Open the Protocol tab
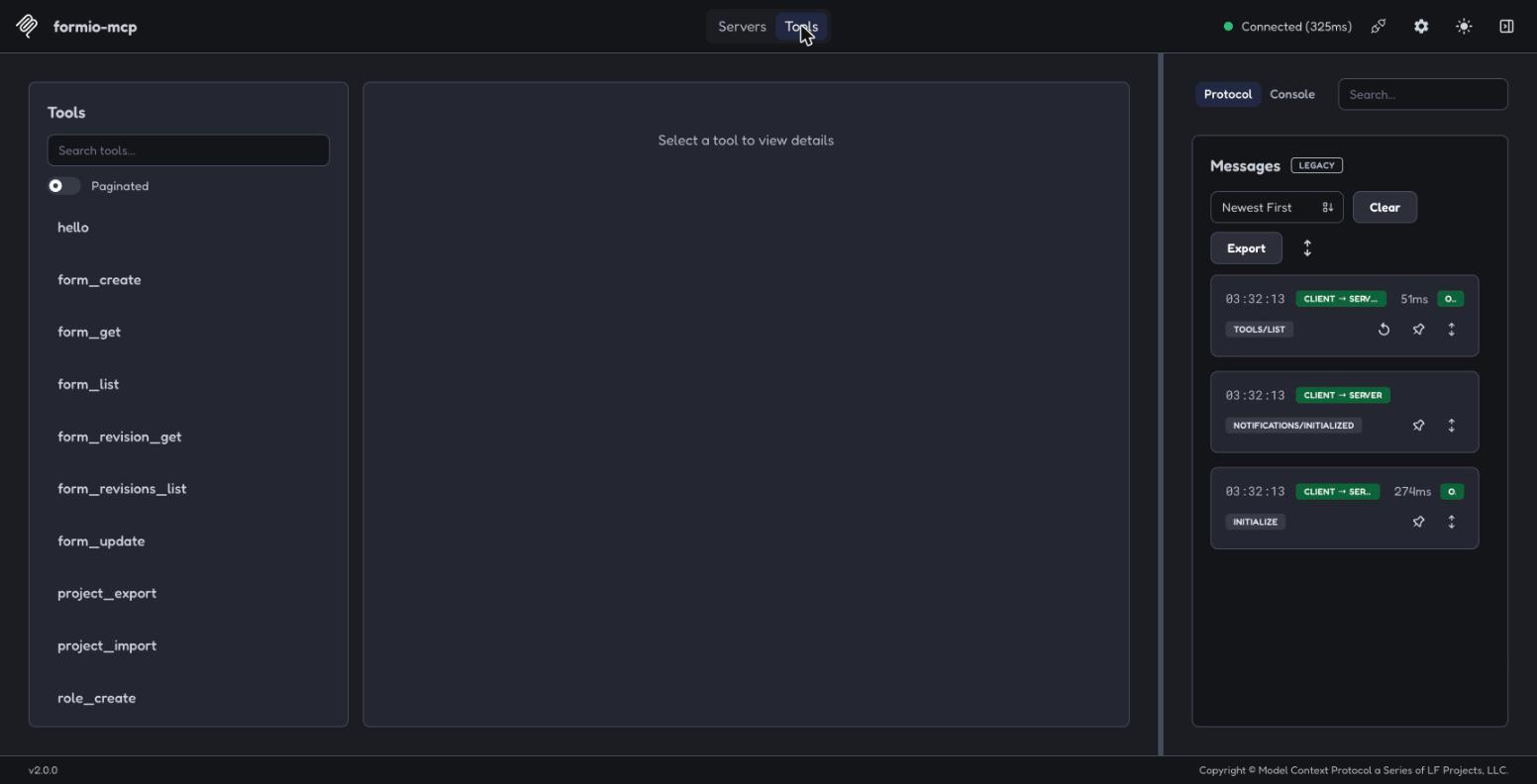1537x784 pixels. pos(1228,94)
